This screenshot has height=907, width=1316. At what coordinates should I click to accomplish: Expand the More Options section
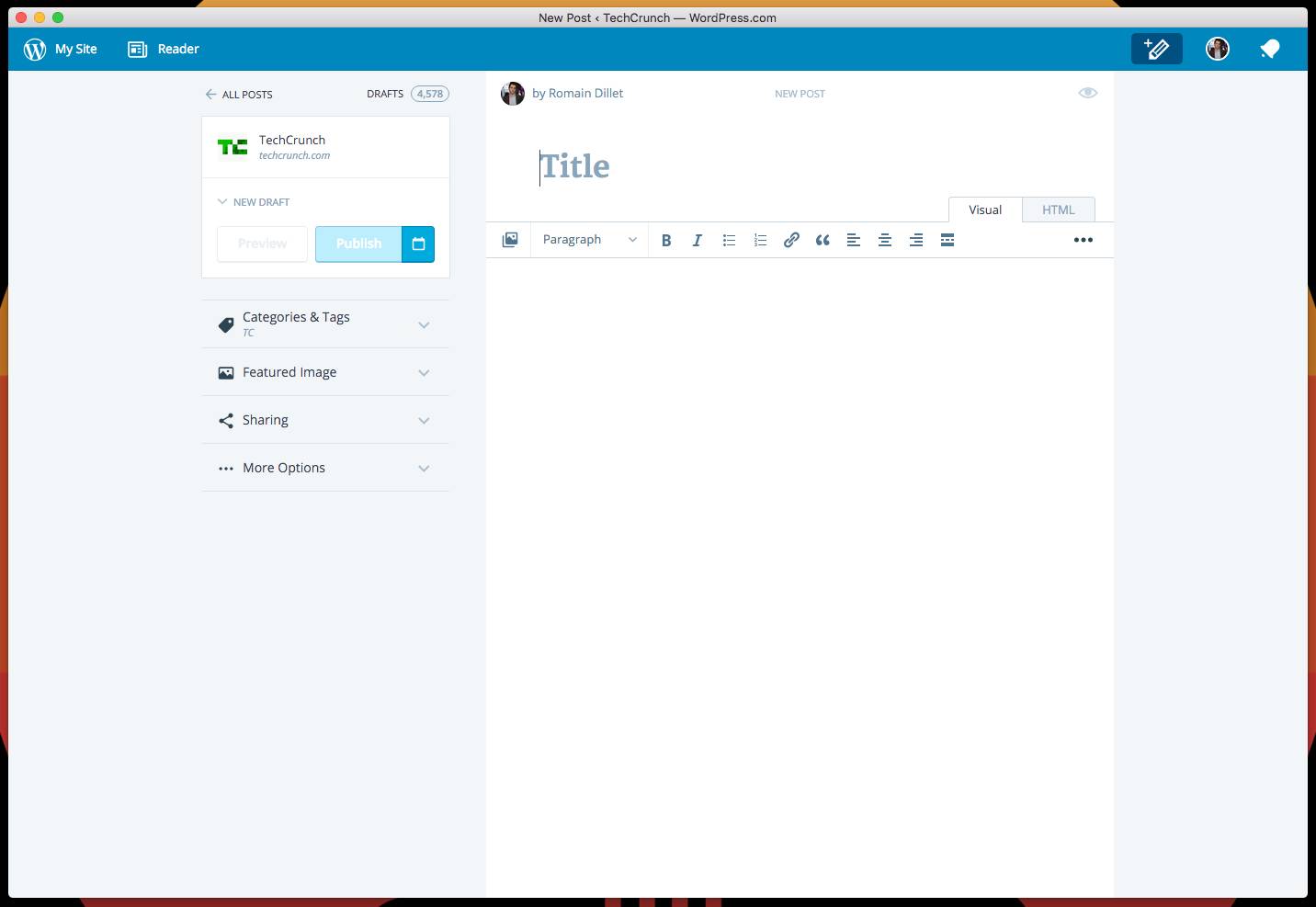tap(424, 469)
